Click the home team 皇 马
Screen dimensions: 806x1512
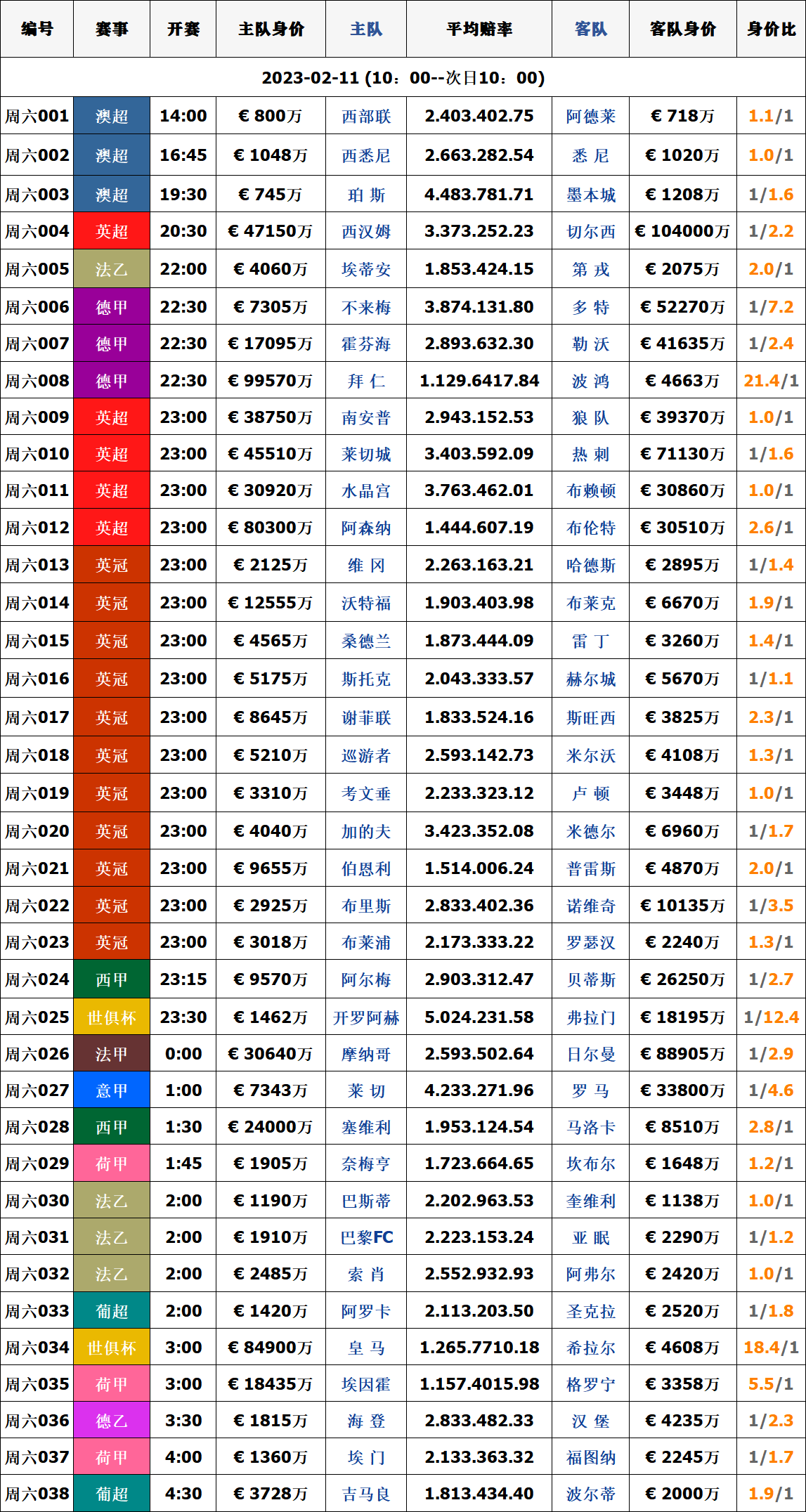pyautogui.click(x=366, y=1348)
